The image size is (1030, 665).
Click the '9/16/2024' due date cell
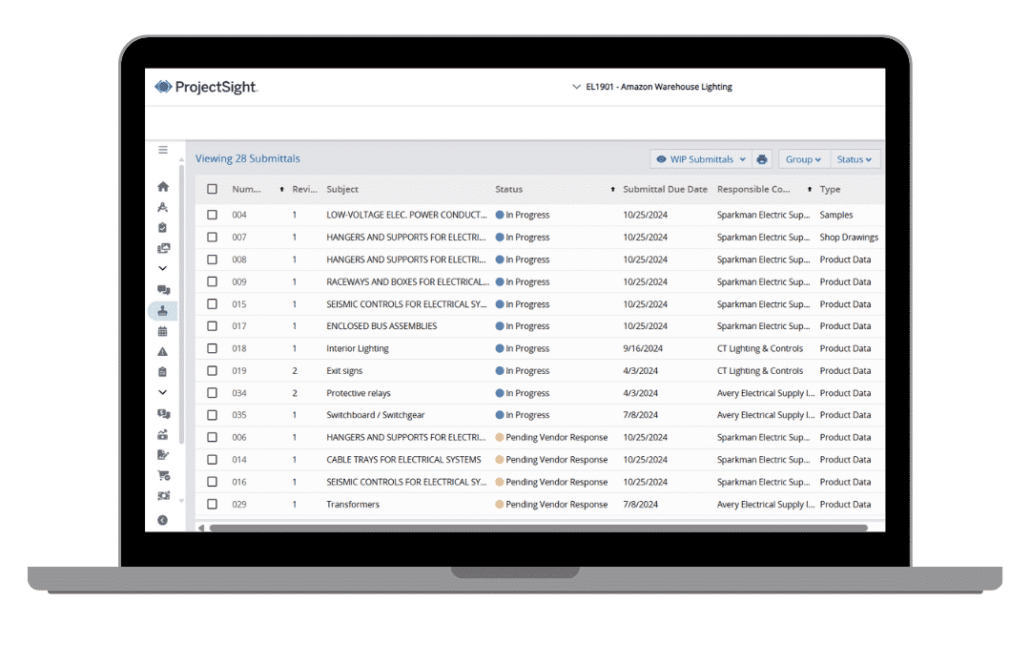click(x=642, y=348)
